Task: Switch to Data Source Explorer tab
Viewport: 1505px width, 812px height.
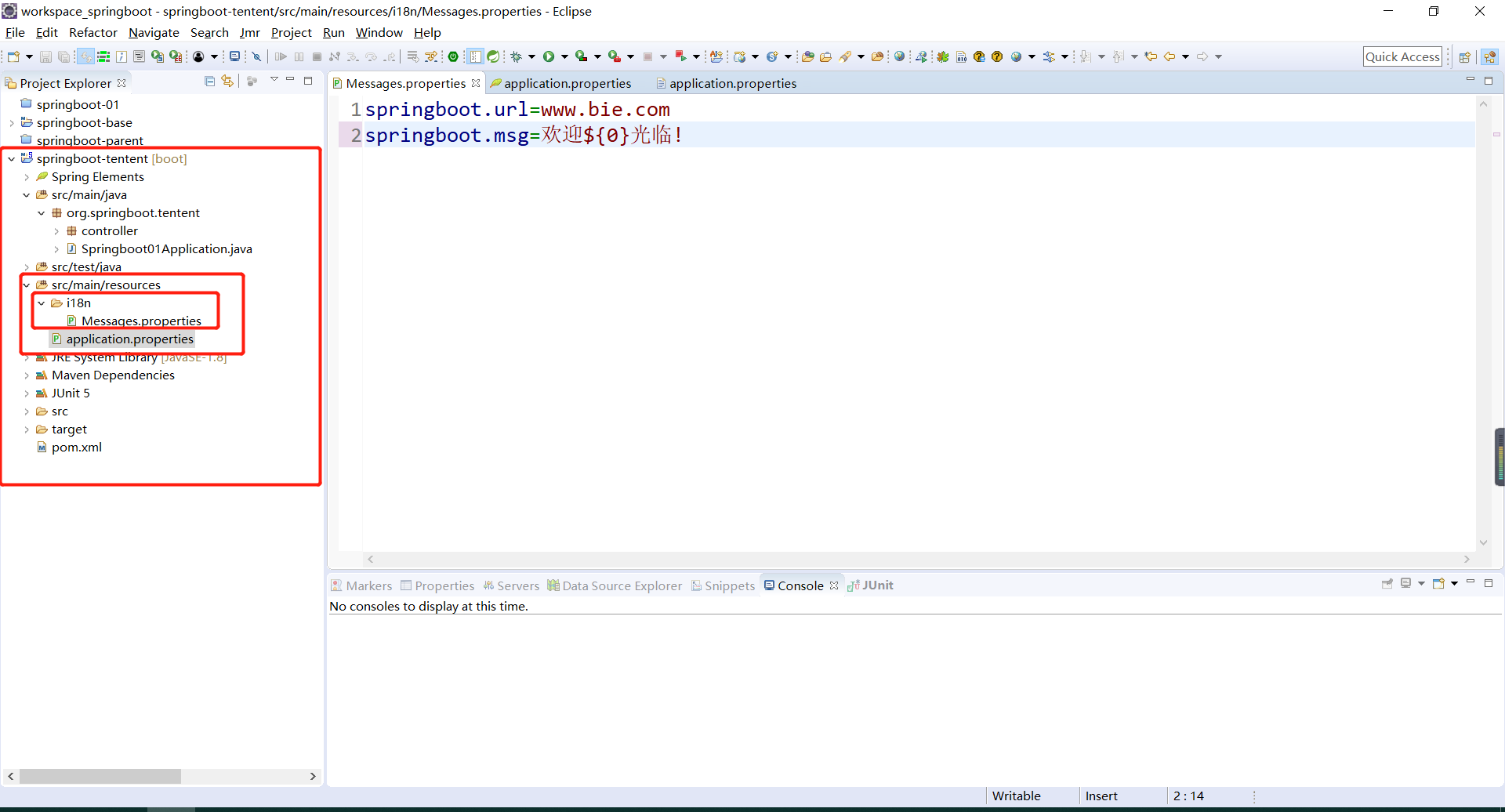Action: (x=615, y=585)
